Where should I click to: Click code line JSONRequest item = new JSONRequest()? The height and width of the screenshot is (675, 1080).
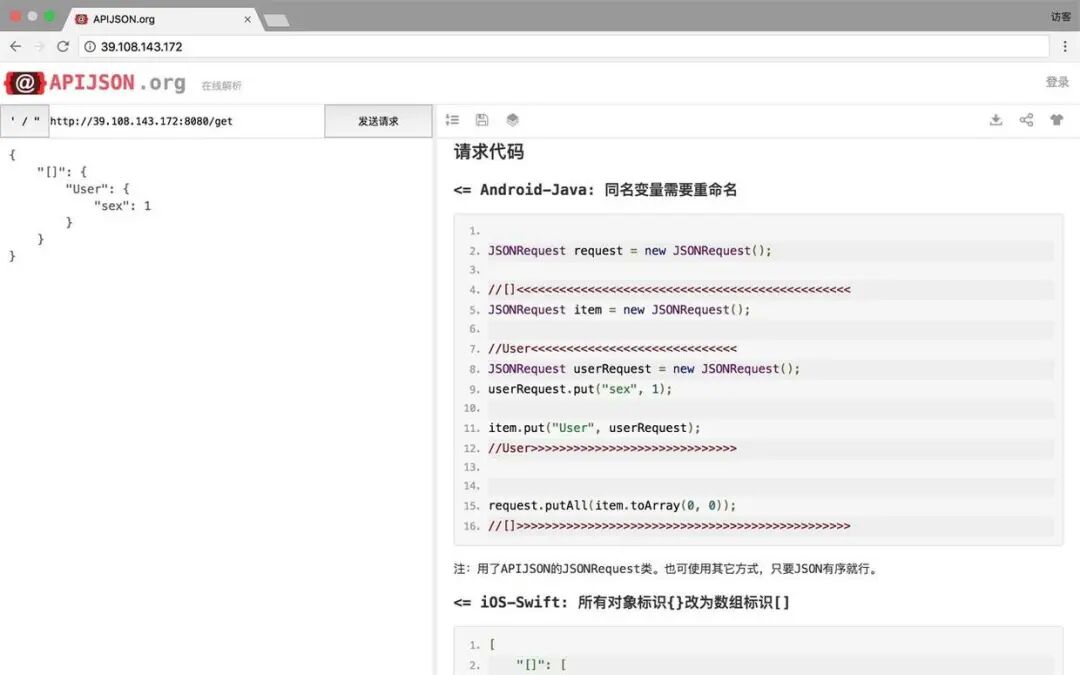[x=619, y=310]
